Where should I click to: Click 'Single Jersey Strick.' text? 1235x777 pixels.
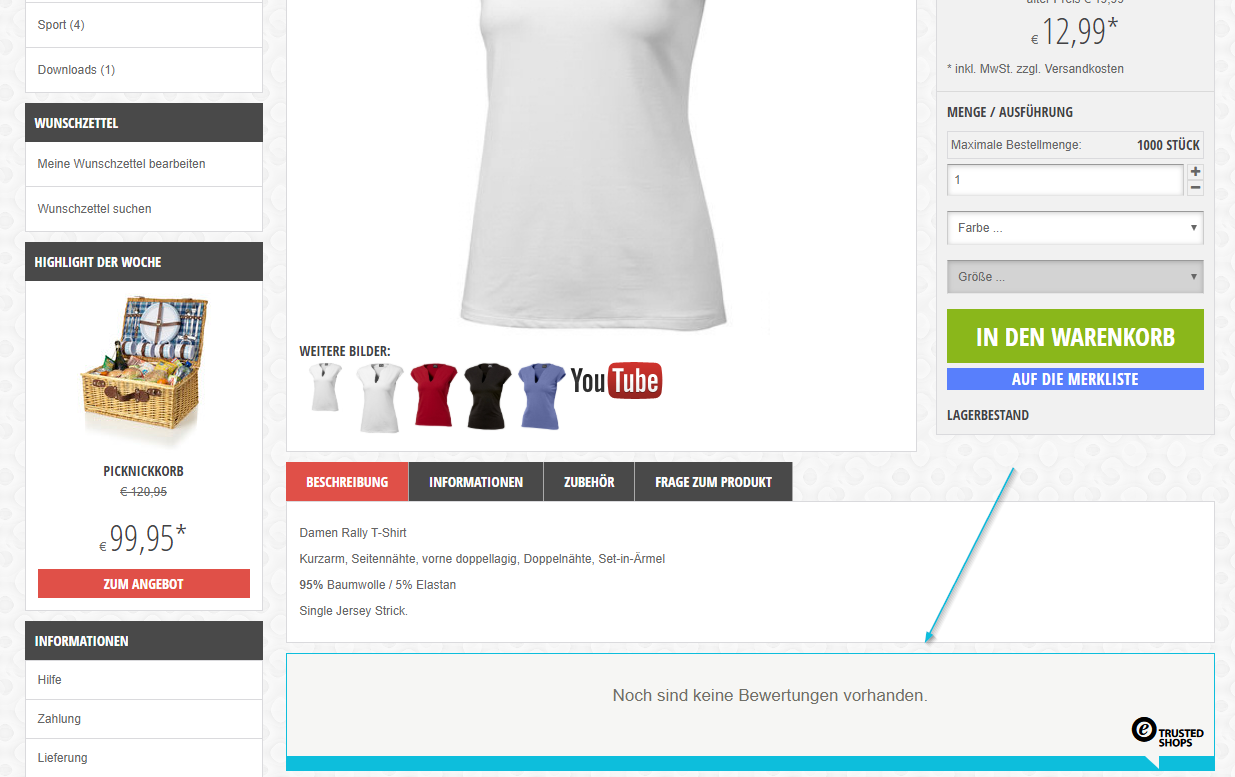pos(354,611)
